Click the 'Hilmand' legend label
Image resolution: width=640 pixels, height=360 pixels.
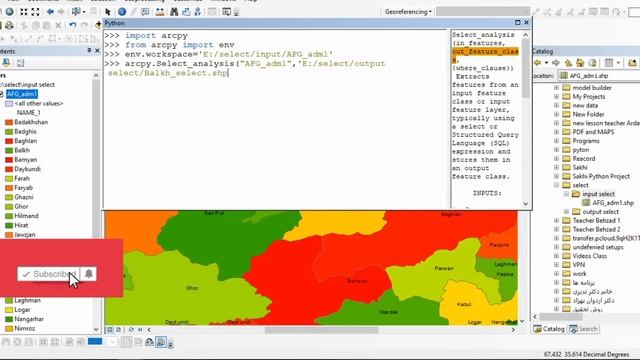click(x=27, y=216)
